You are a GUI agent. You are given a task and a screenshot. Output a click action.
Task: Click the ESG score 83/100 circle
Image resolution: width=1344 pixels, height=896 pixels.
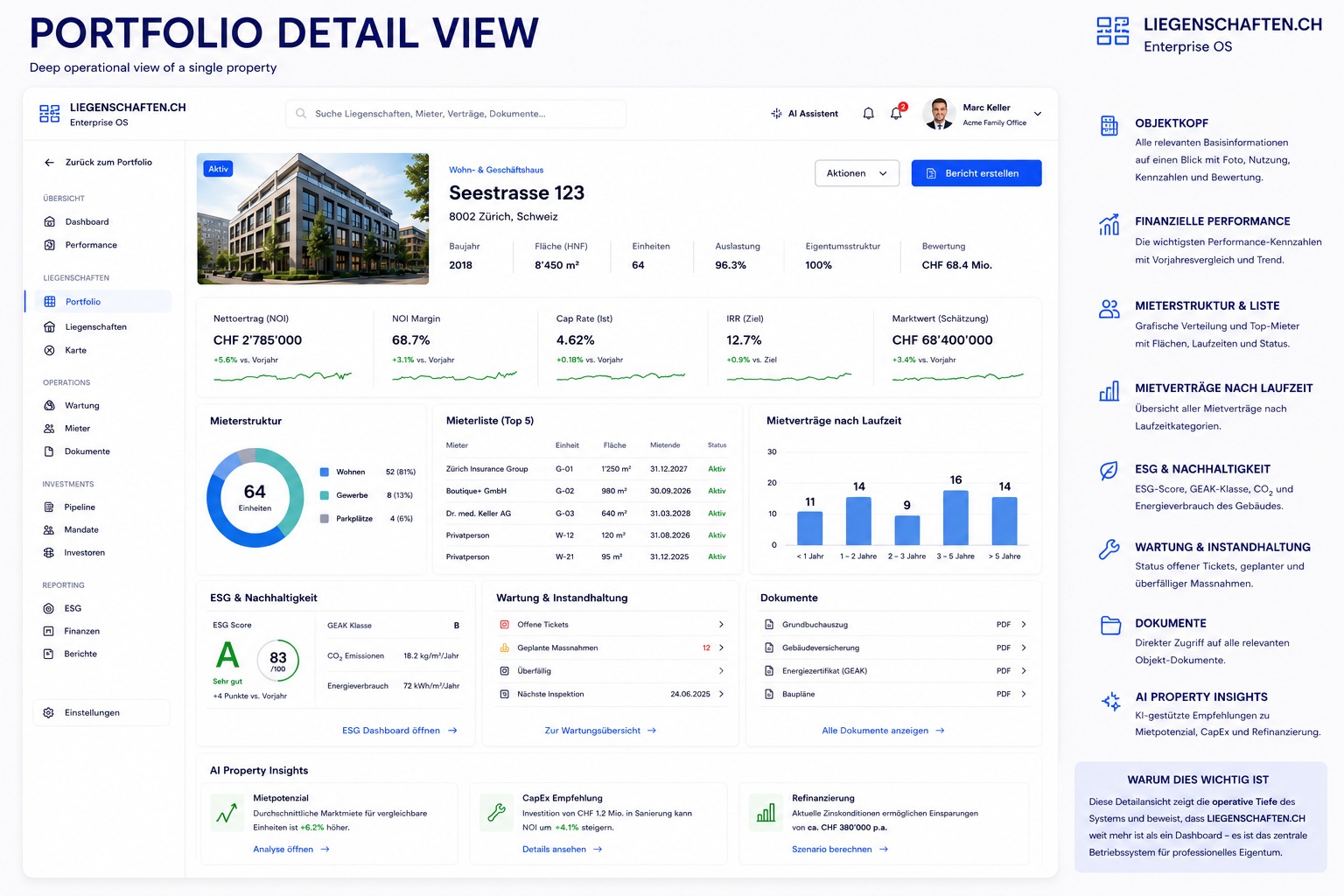(x=278, y=661)
